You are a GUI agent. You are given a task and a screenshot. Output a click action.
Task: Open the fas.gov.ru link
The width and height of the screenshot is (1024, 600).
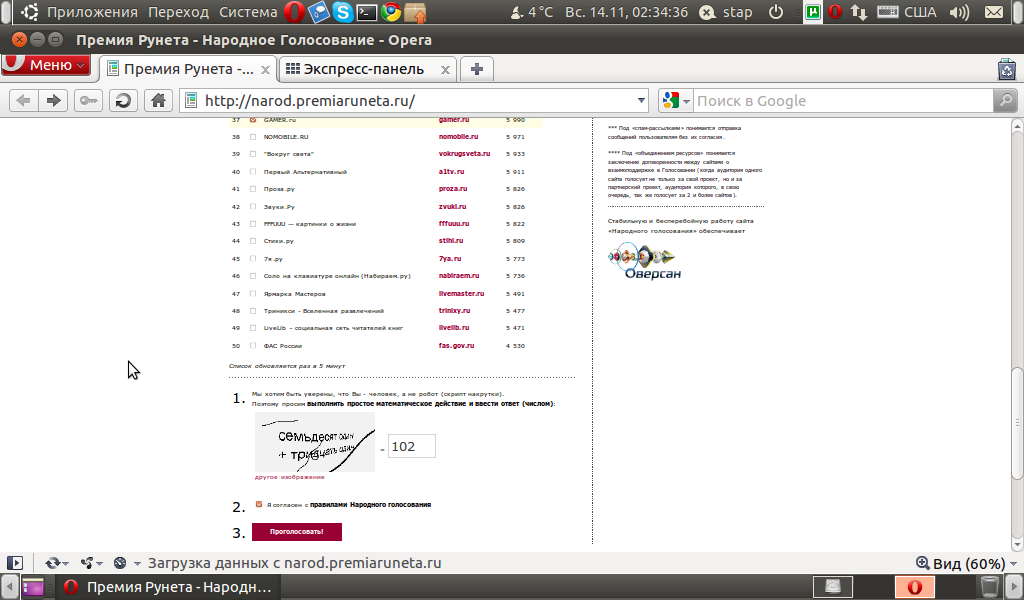(x=456, y=345)
